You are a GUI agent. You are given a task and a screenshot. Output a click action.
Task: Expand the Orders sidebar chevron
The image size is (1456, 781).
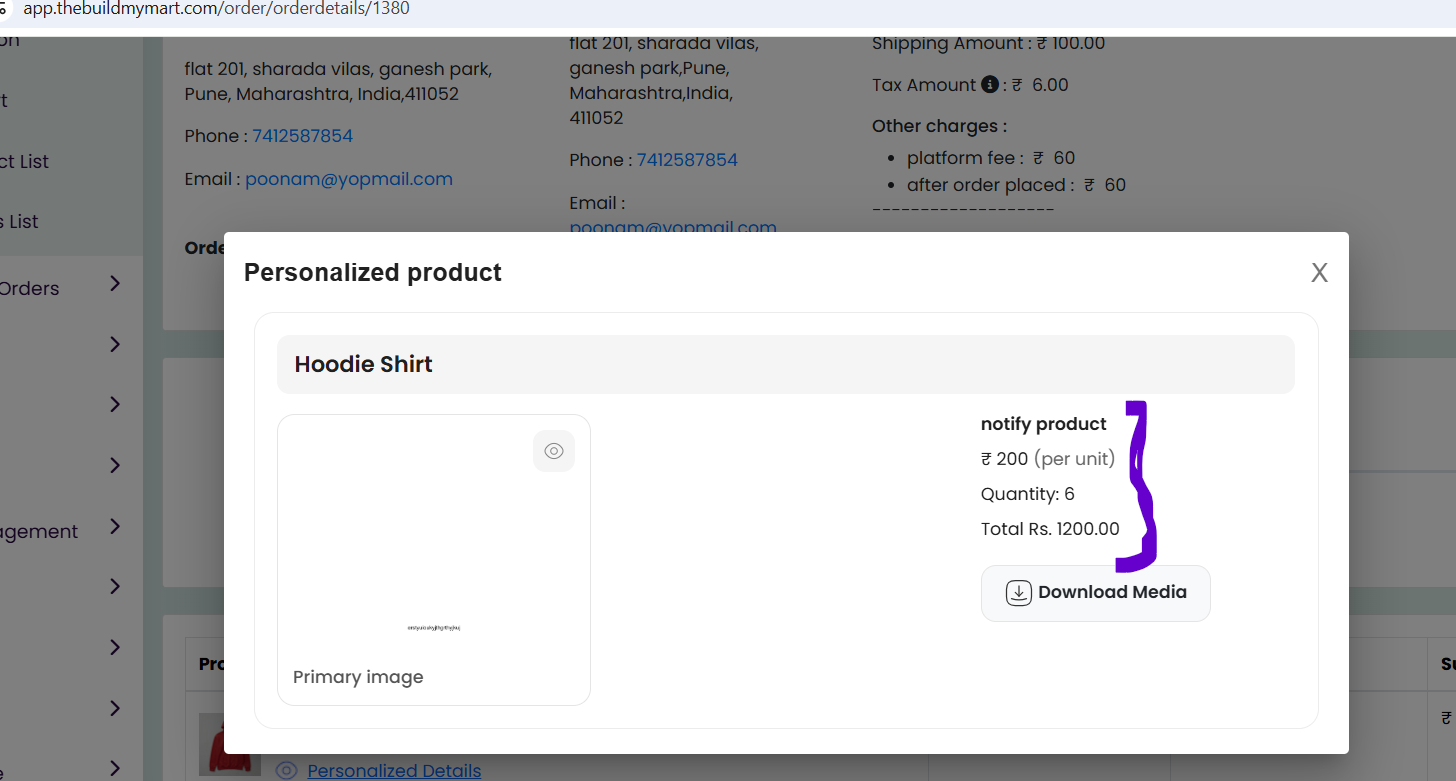point(115,284)
